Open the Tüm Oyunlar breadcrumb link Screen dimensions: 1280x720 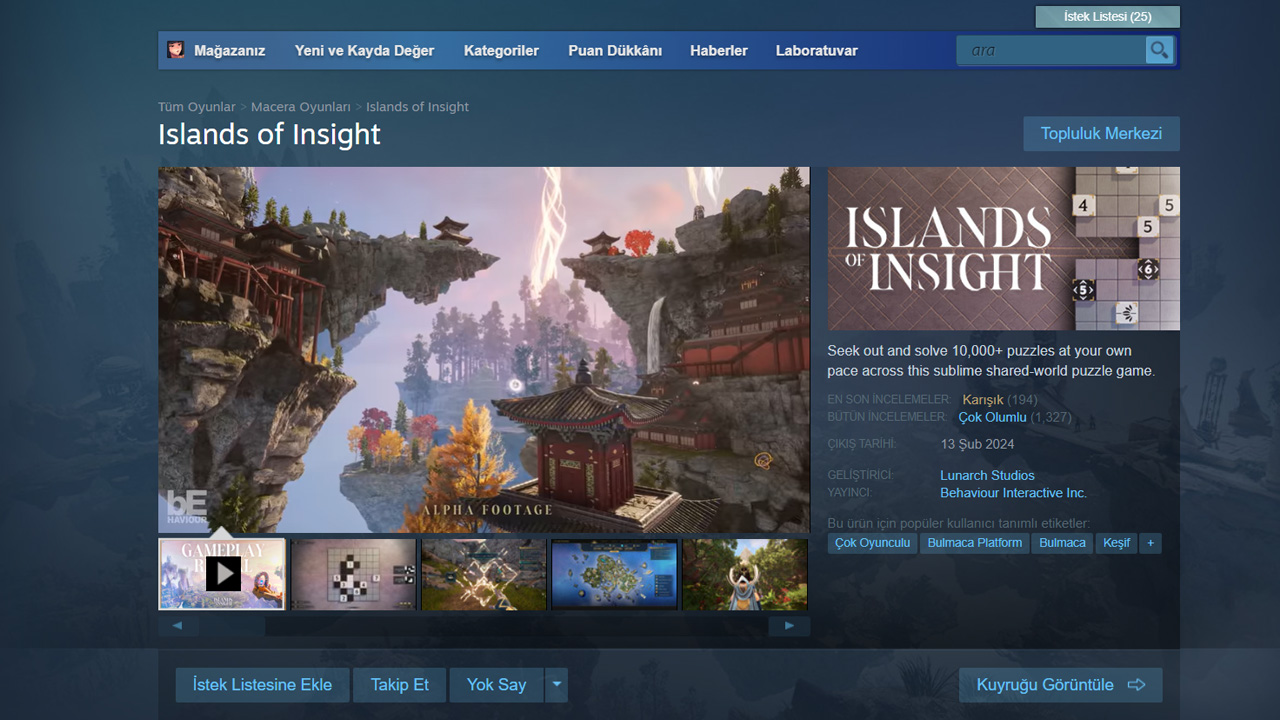(x=197, y=107)
